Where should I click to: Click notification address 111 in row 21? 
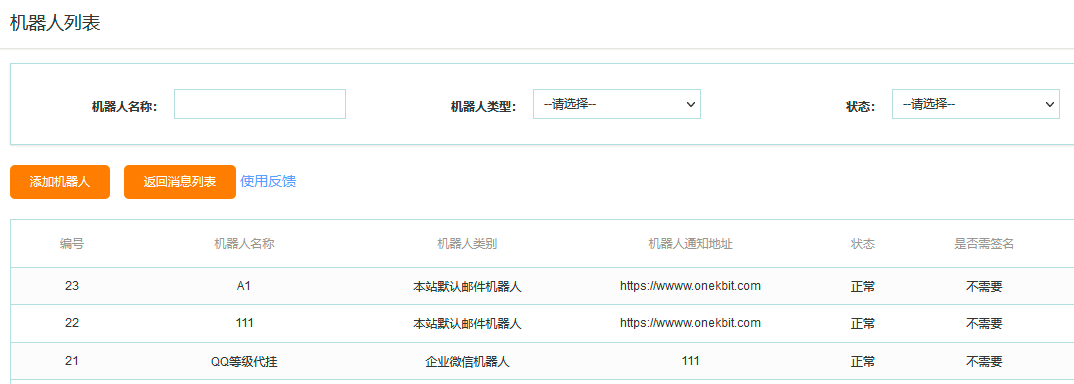click(x=690, y=361)
